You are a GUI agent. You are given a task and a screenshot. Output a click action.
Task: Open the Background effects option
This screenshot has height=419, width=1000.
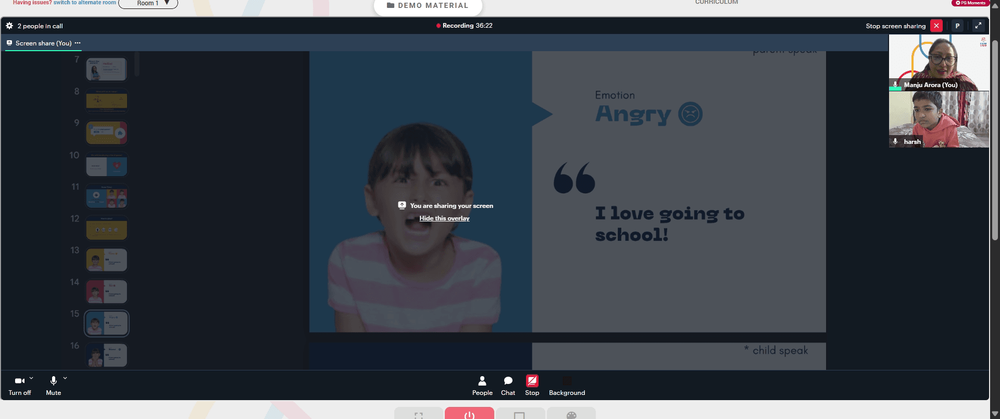coord(566,385)
